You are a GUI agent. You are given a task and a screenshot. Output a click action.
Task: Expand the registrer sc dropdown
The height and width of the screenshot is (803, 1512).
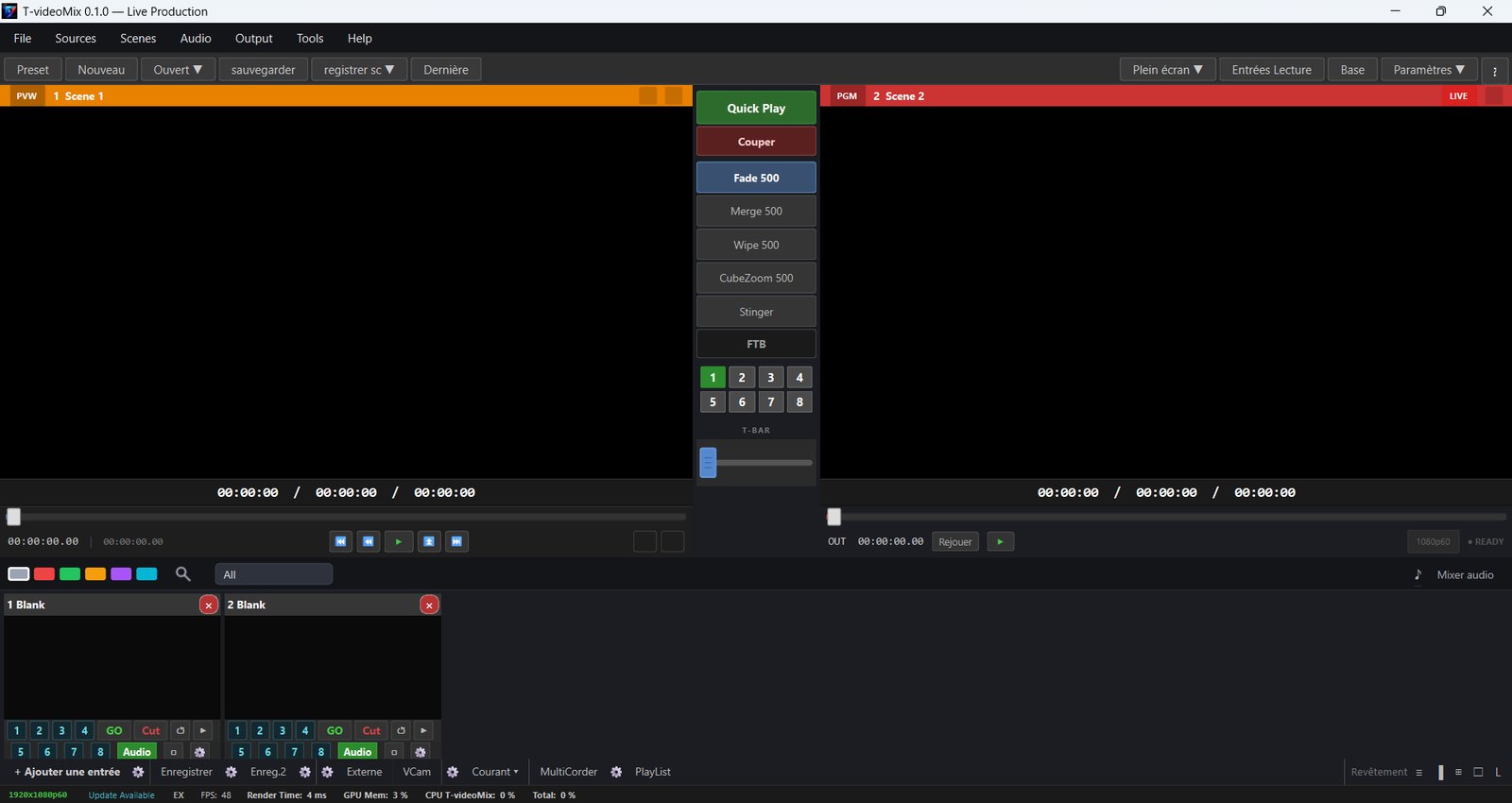pos(358,70)
